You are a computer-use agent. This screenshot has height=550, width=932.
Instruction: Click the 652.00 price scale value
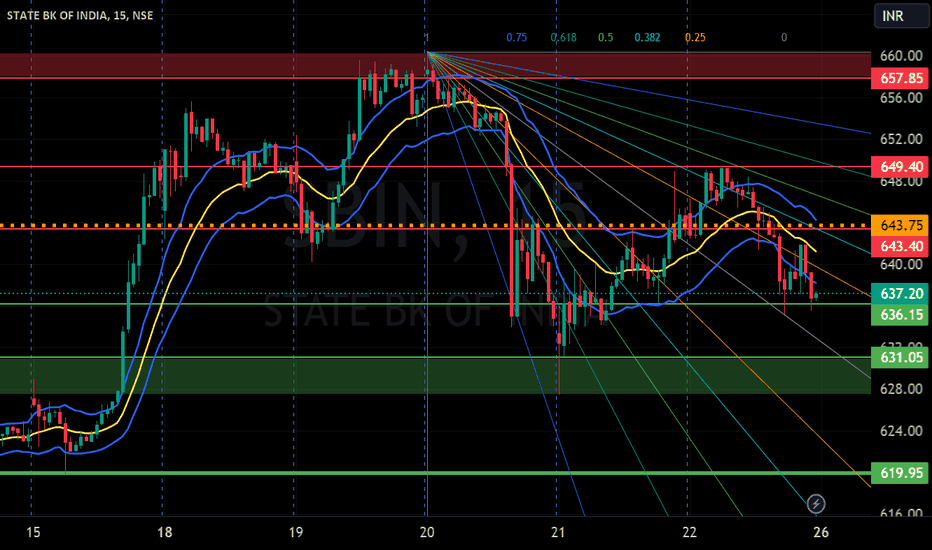pyautogui.click(x=901, y=139)
